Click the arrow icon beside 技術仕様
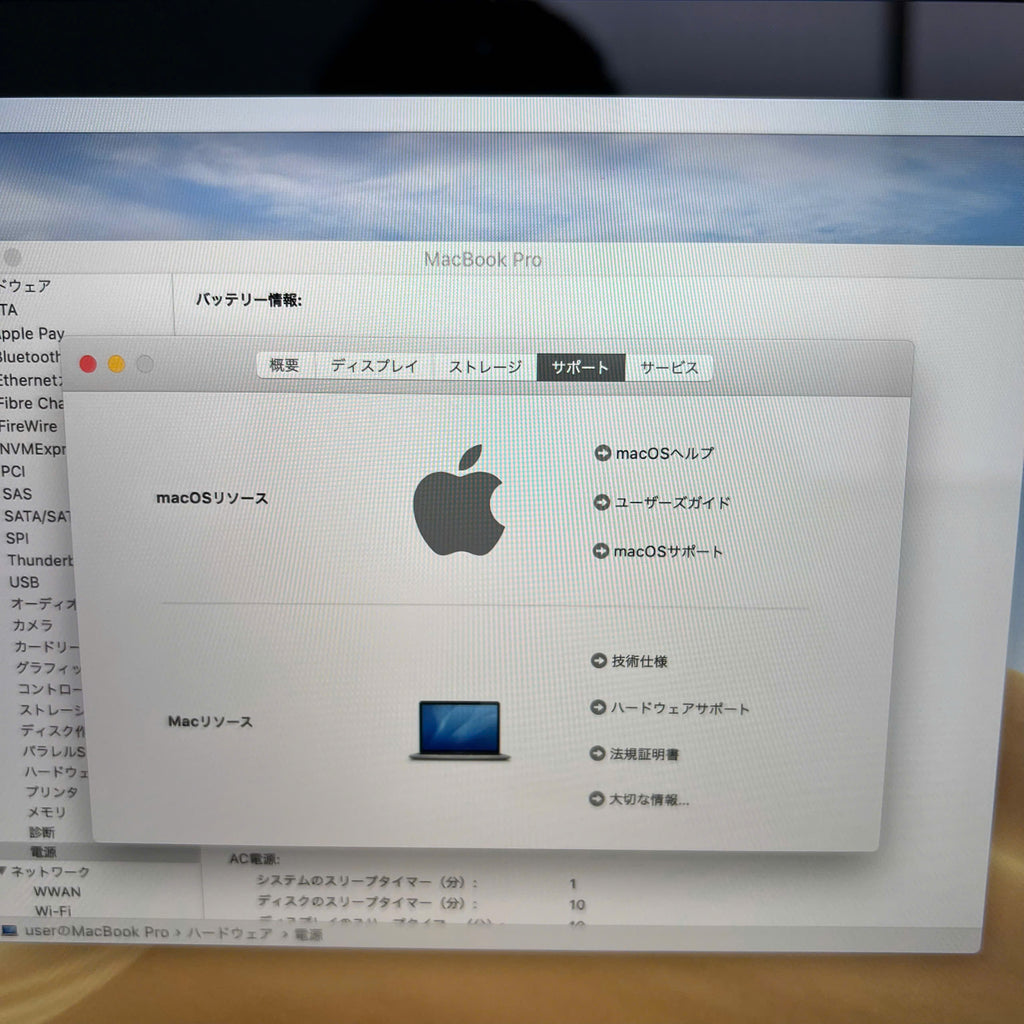 tap(599, 661)
